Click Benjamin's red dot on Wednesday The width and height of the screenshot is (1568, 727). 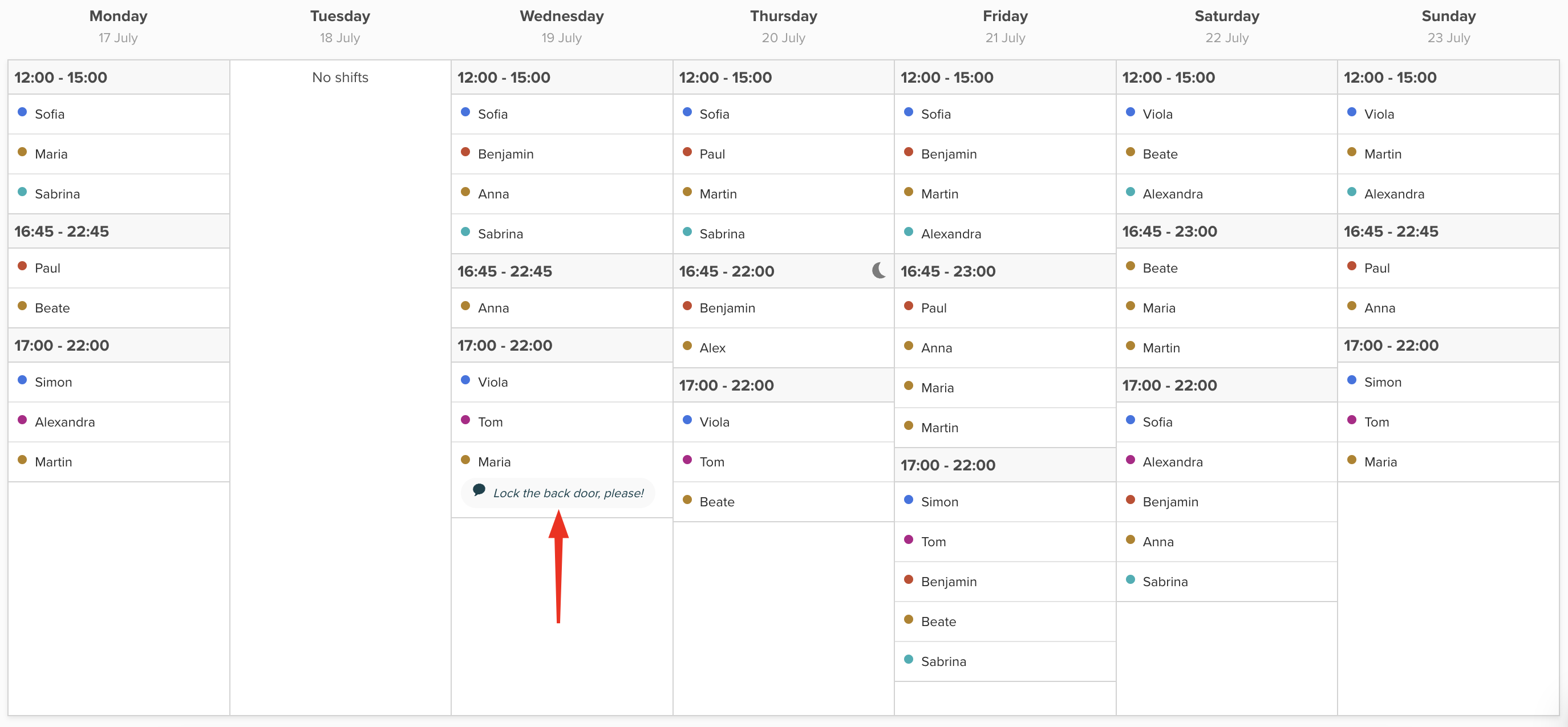pos(465,152)
